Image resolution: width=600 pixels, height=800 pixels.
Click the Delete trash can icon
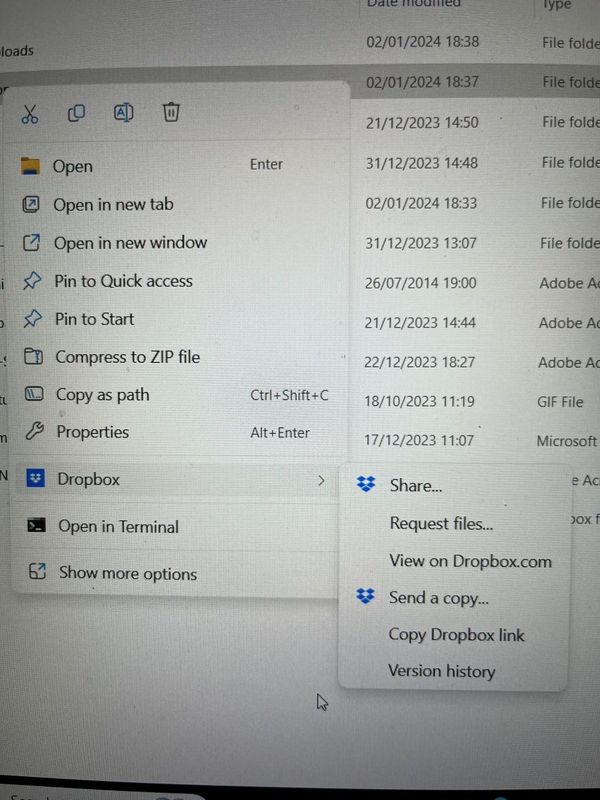[171, 112]
